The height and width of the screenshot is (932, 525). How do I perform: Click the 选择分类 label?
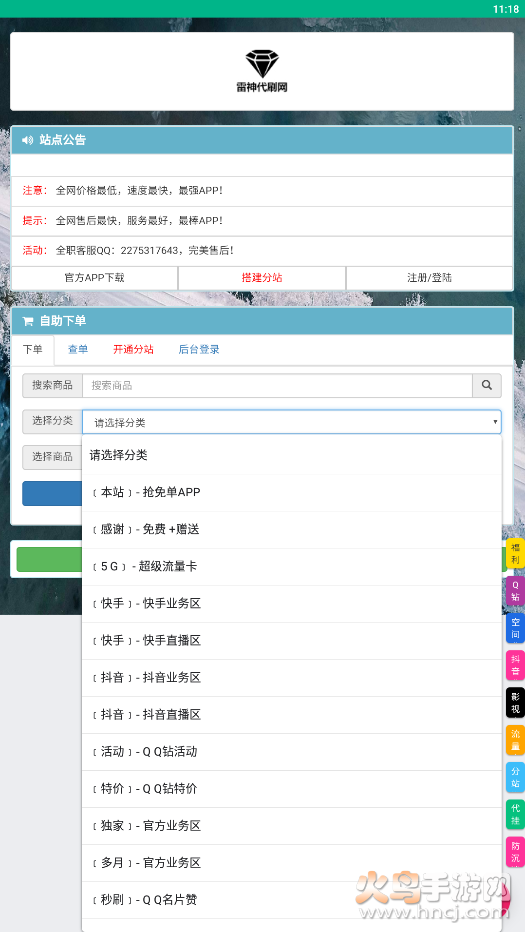point(52,421)
